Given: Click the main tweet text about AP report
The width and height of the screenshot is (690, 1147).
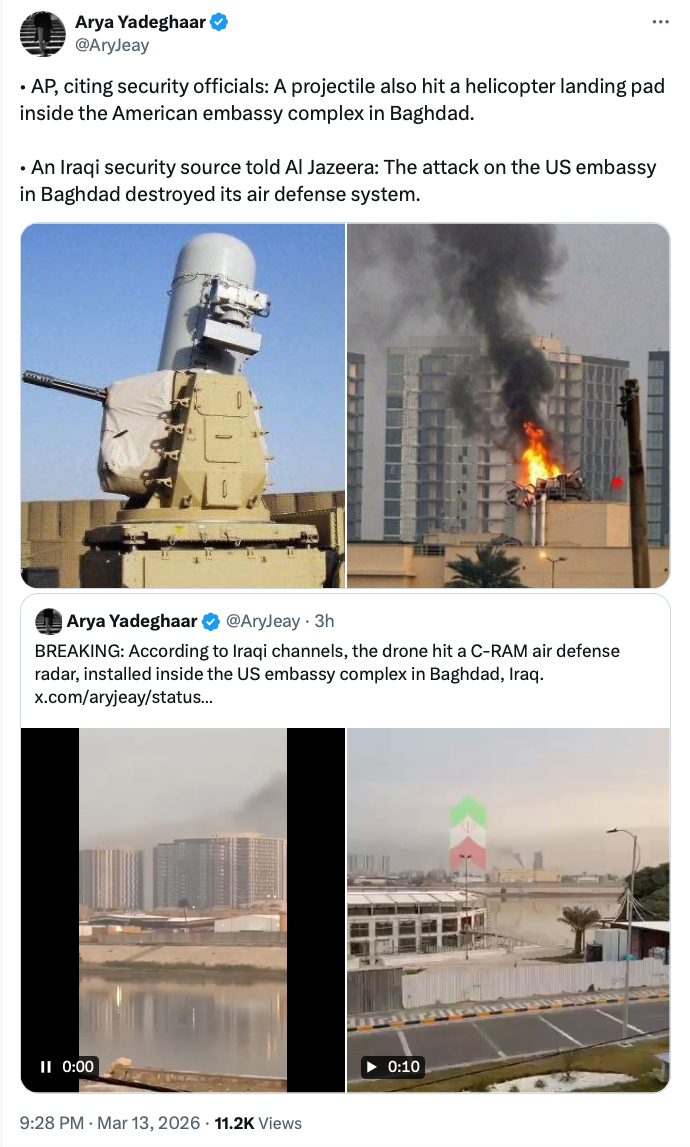Looking at the screenshot, I should (342, 140).
